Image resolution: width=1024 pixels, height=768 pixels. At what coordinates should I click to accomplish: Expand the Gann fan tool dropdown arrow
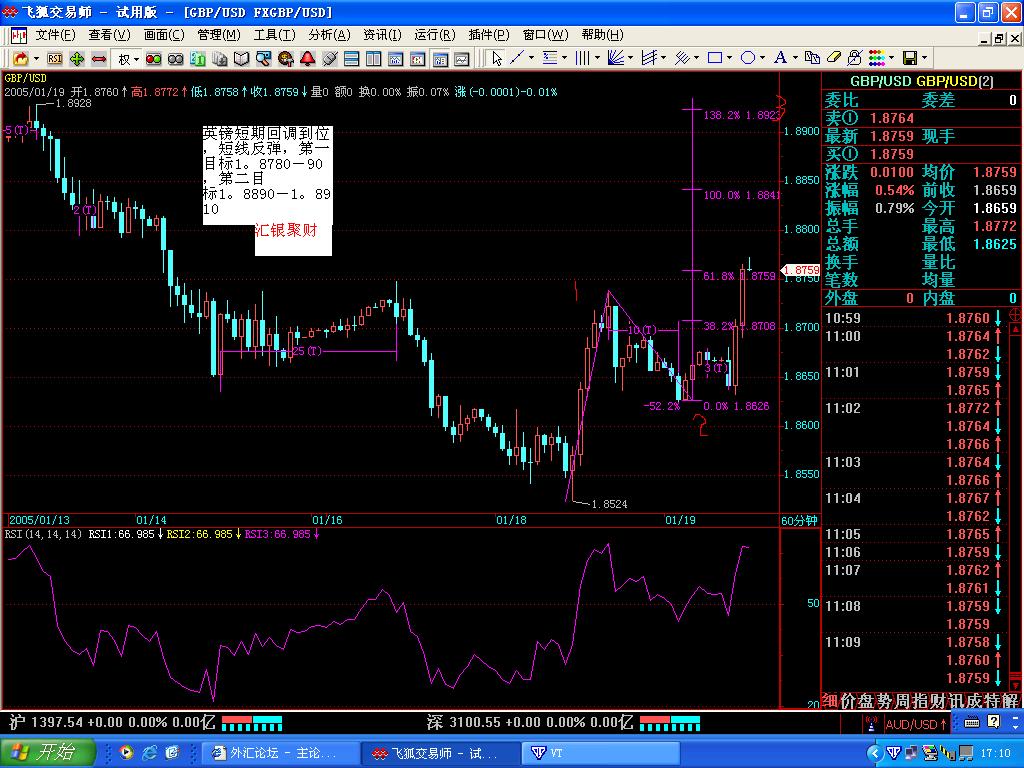630,58
